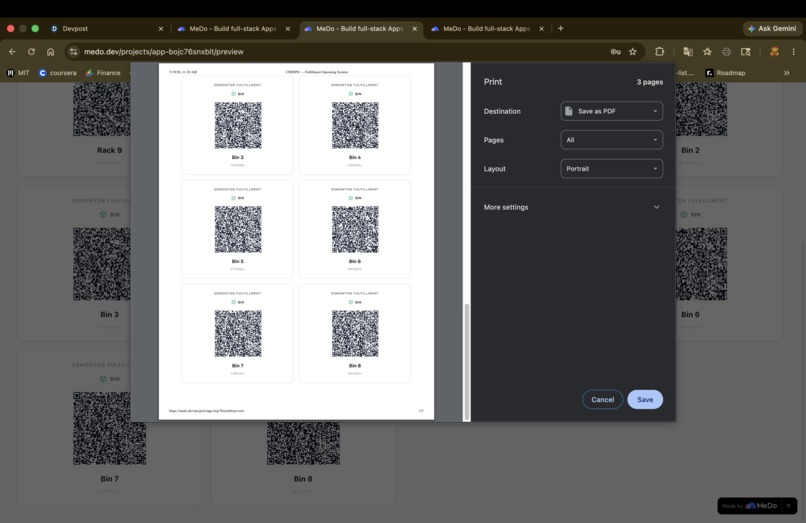Click the Rack 9 label on background page

pyautogui.click(x=109, y=150)
